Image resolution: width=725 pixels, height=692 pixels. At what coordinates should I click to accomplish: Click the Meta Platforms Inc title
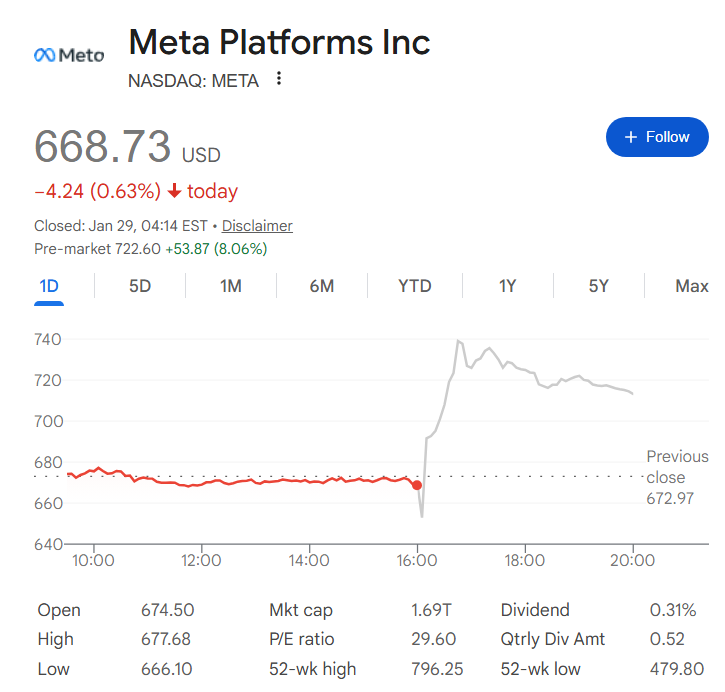click(x=280, y=42)
